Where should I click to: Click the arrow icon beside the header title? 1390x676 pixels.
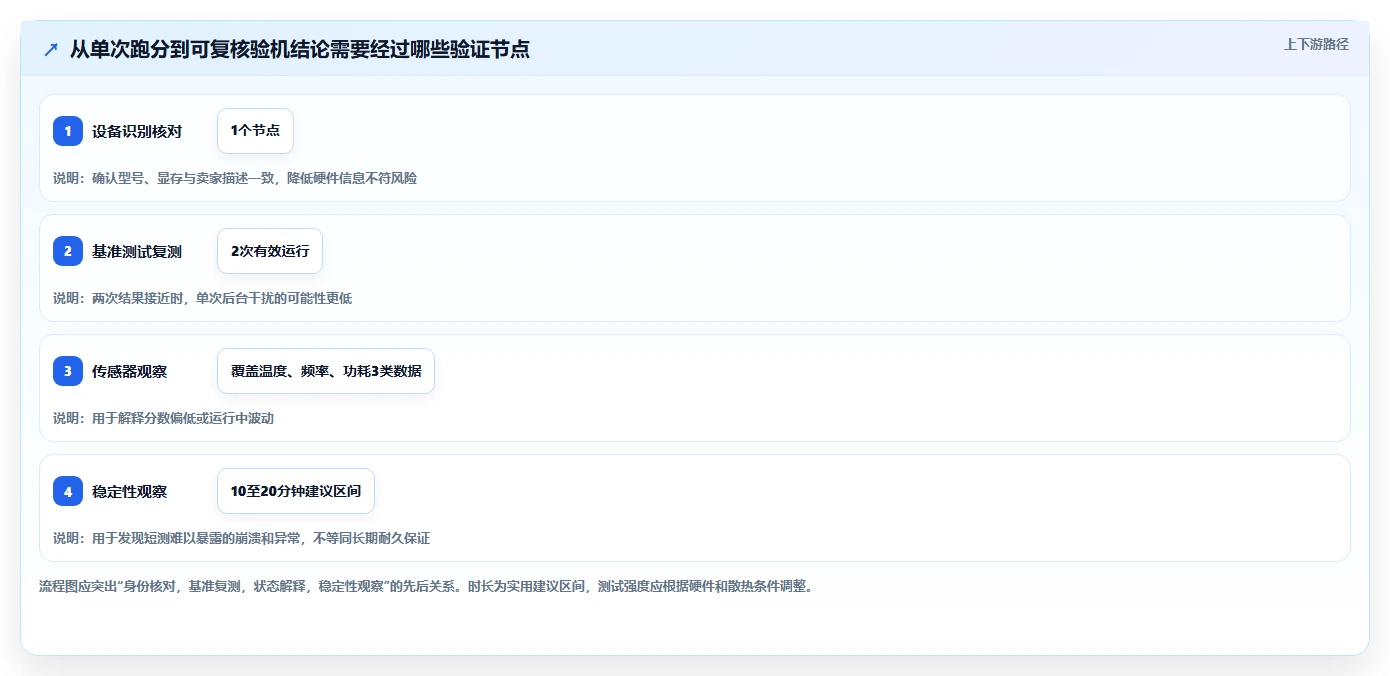(x=51, y=50)
